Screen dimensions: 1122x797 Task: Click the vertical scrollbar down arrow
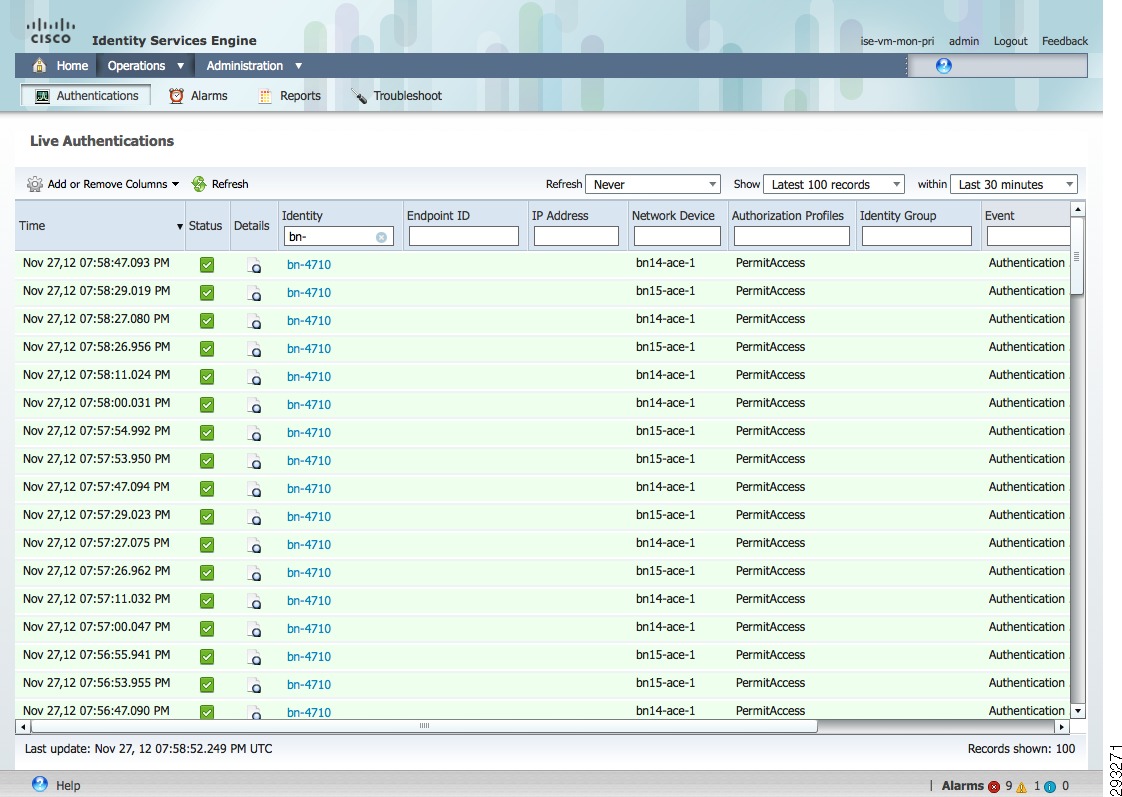click(1078, 711)
